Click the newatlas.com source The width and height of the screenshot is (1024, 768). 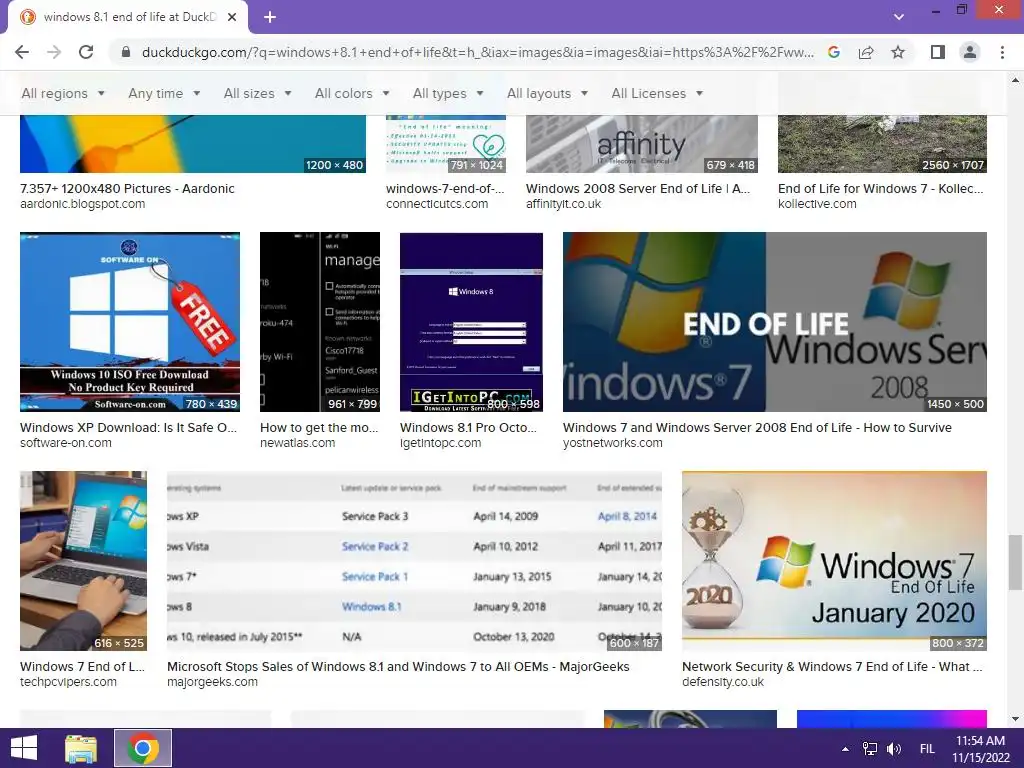point(298,443)
